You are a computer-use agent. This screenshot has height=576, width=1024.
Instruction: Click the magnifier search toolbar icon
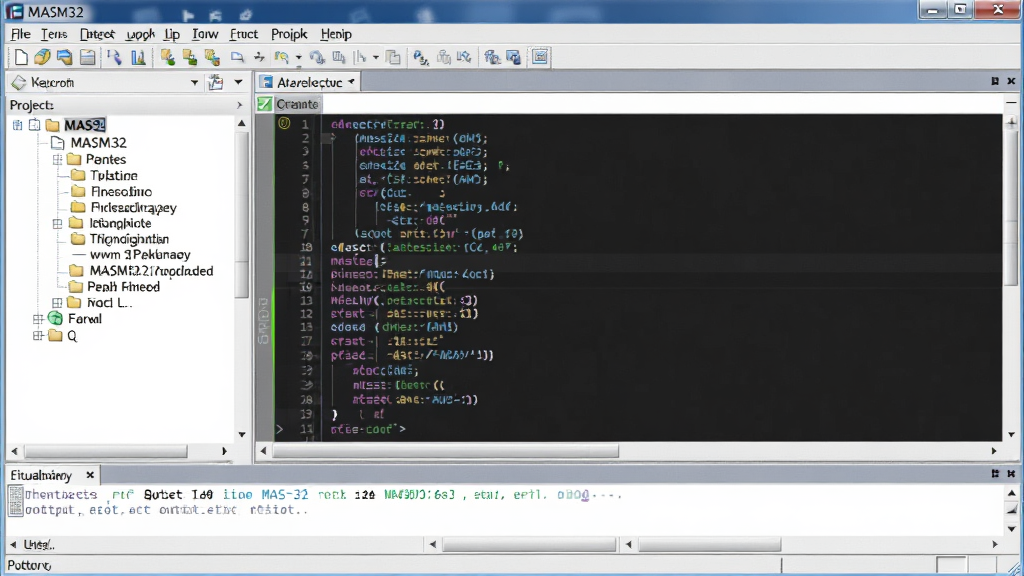281,57
